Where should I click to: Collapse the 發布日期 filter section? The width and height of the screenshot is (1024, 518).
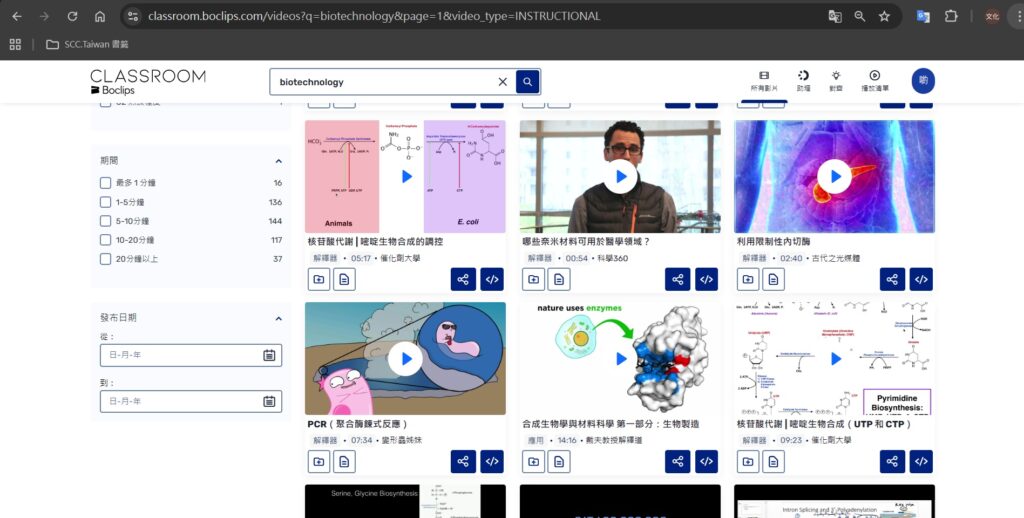coord(278,318)
